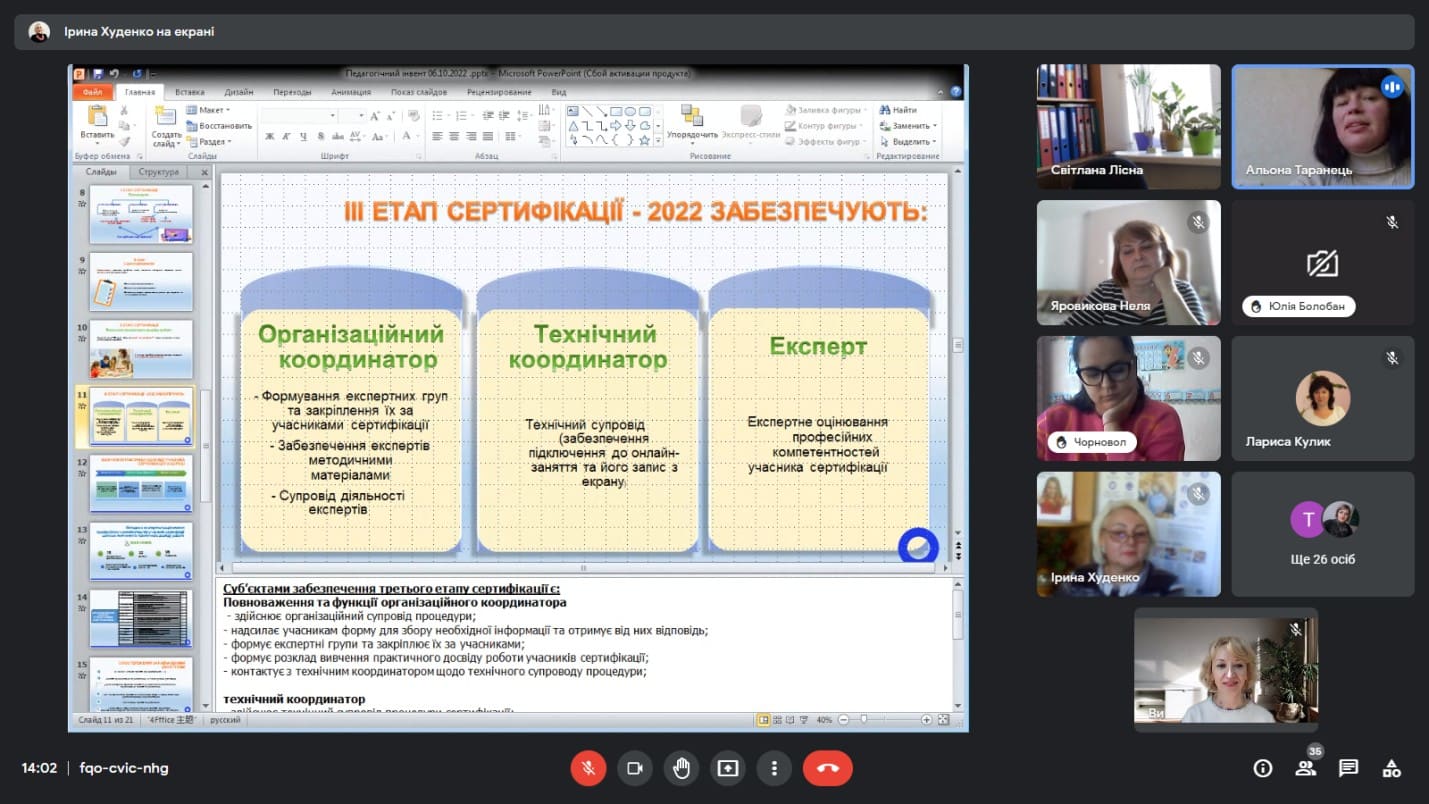Viewport: 1429px width, 804px height.
Task: Click the Cut scissors icon
Action: 125,110
